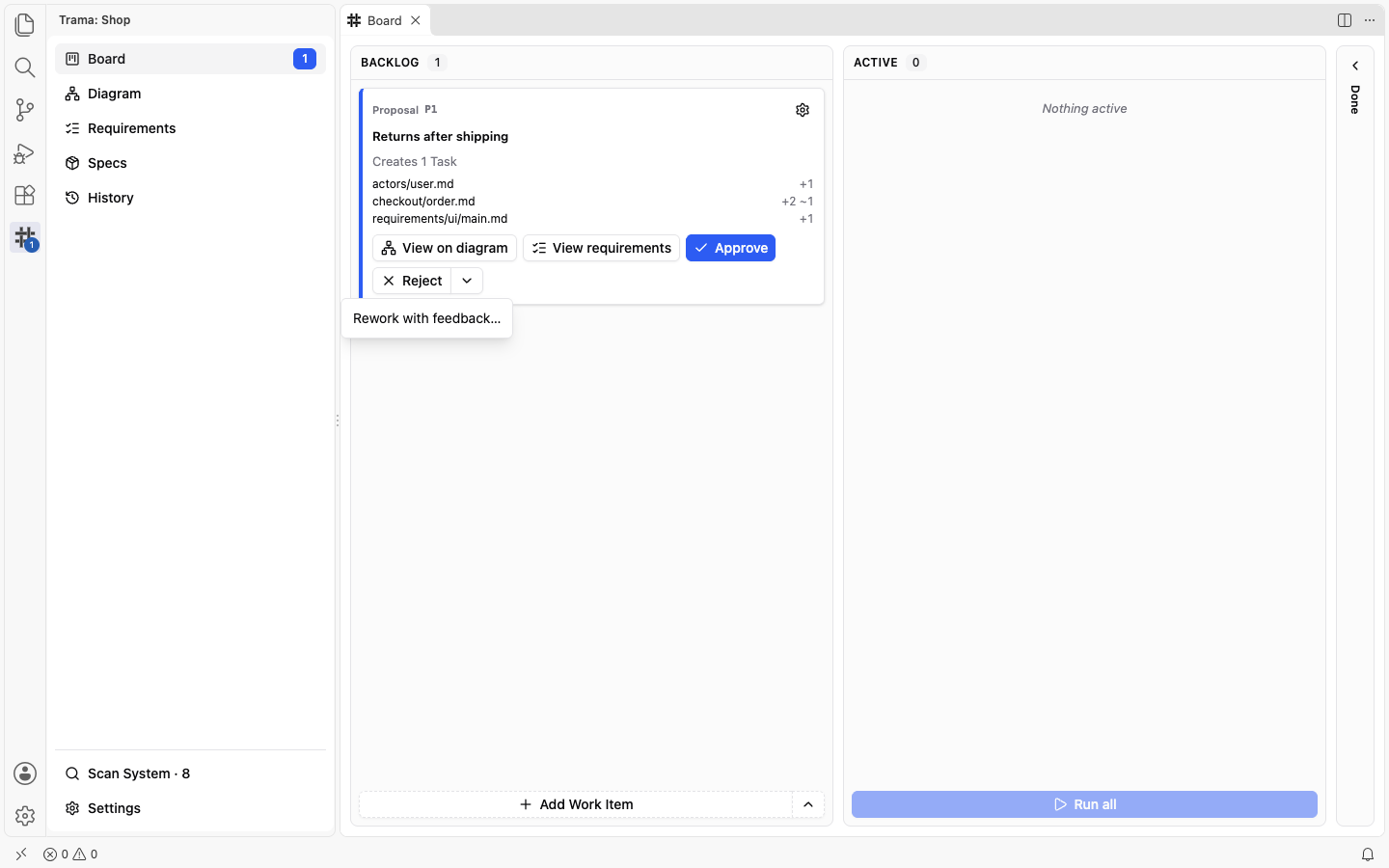Click the checkout/order.md file
This screenshot has height=868, width=1389.
[423, 202]
